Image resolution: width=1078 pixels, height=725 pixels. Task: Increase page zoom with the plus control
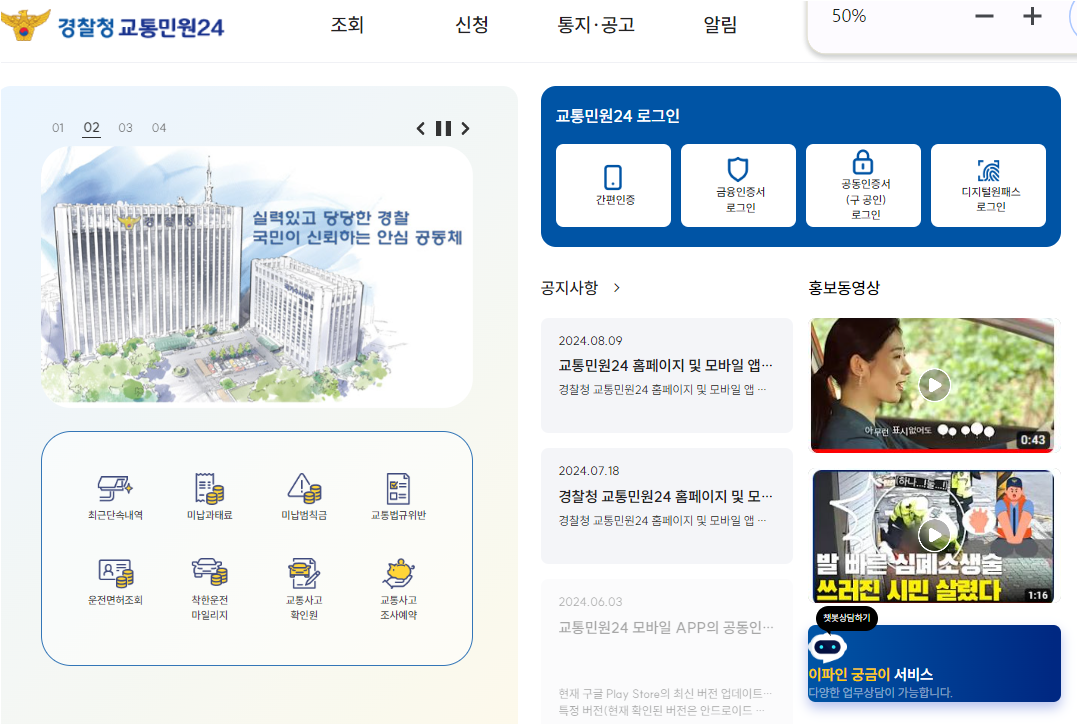[1032, 16]
